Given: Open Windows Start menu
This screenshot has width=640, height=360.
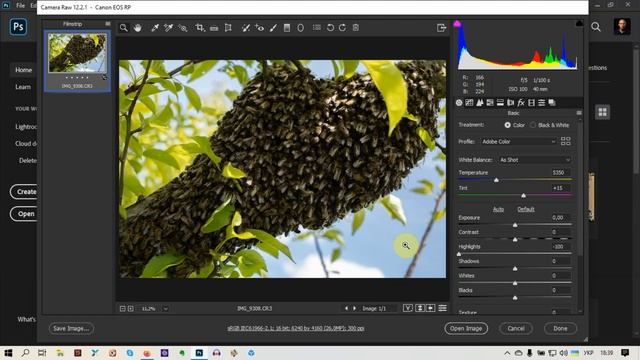Looking at the screenshot, I should (x=8, y=353).
